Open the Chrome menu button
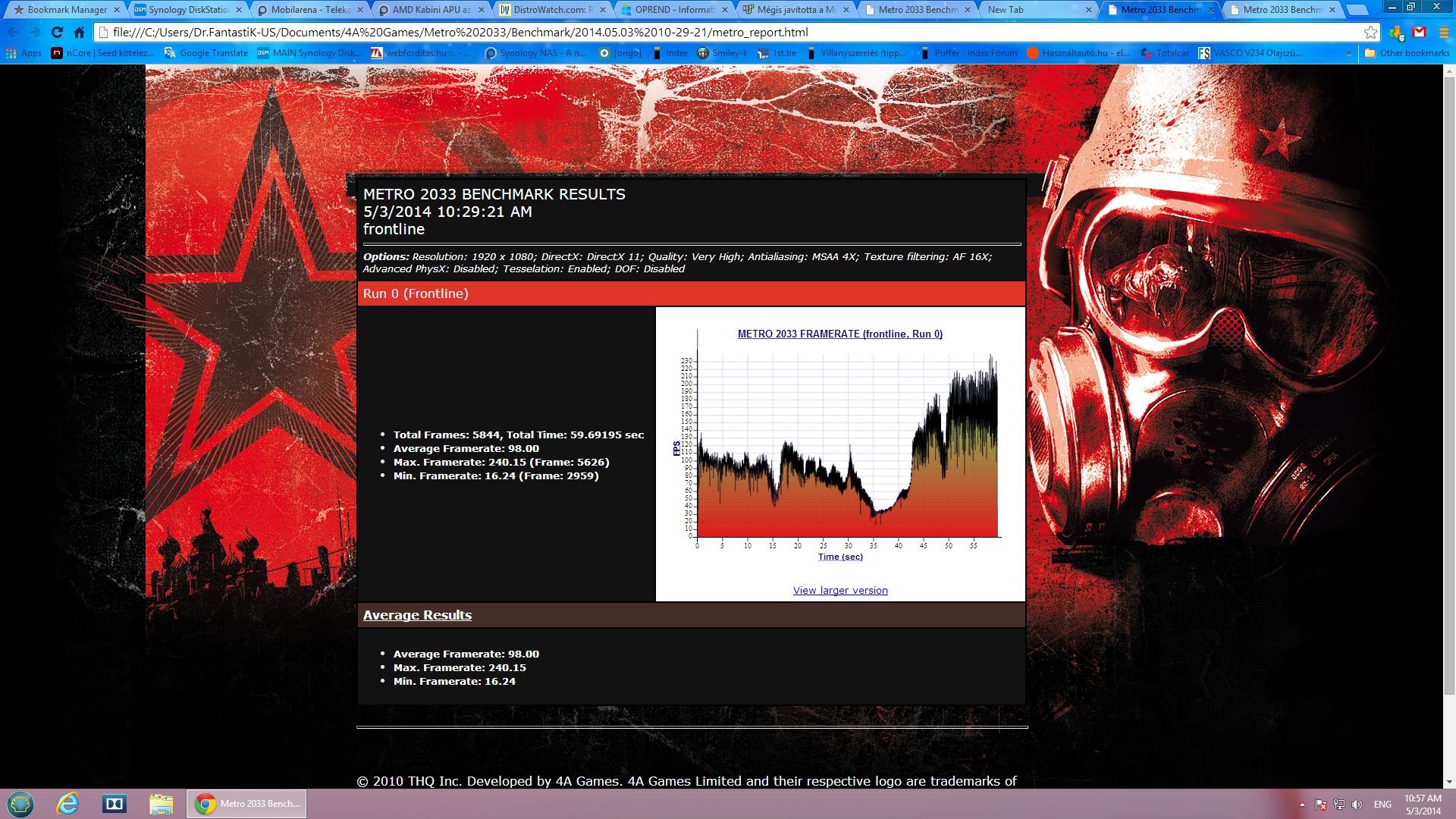 [x=1442, y=33]
